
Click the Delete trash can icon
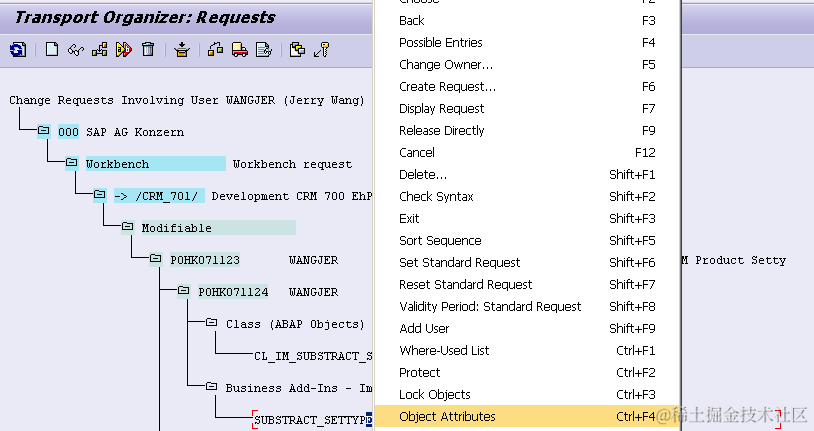coord(148,49)
